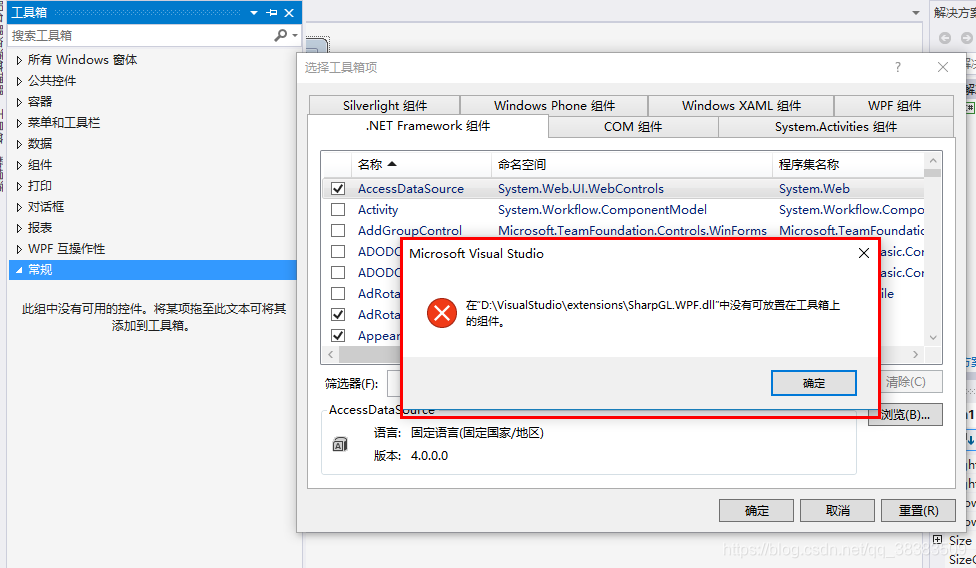Click the Solution Explorer back arrow icon
Image resolution: width=976 pixels, height=568 pixels.
pos(945,38)
